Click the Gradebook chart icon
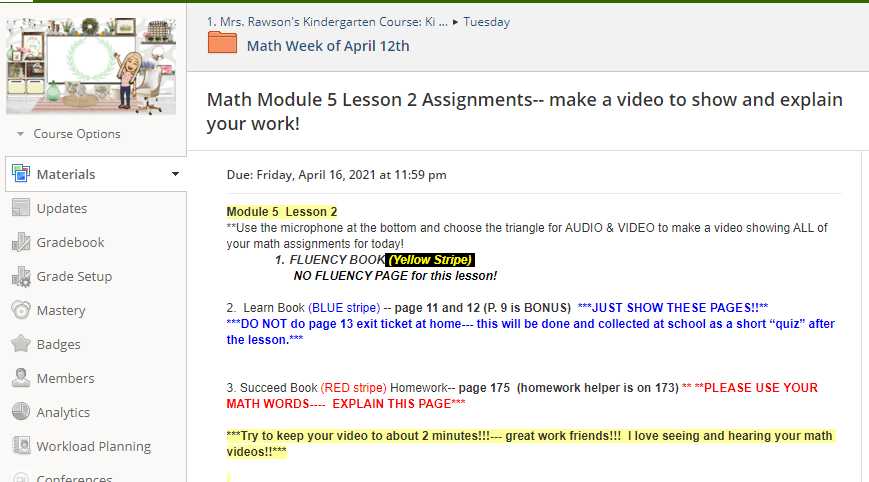The width and height of the screenshot is (869, 482). [x=21, y=242]
